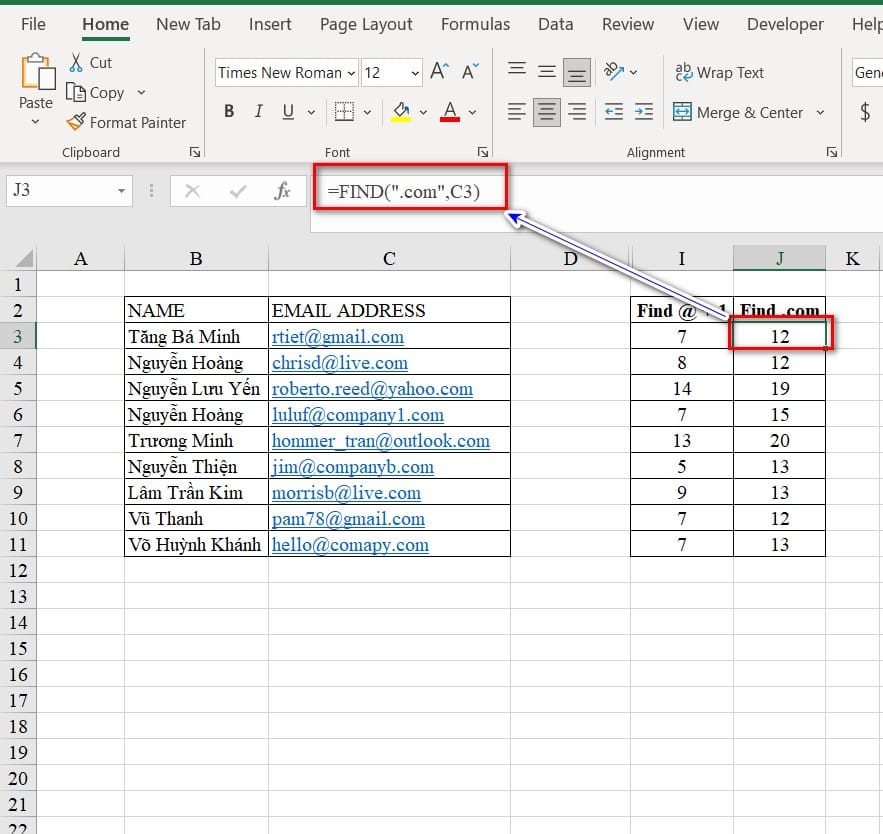Image resolution: width=883 pixels, height=834 pixels.
Task: Click the Name Box showing J3
Action: click(x=60, y=190)
